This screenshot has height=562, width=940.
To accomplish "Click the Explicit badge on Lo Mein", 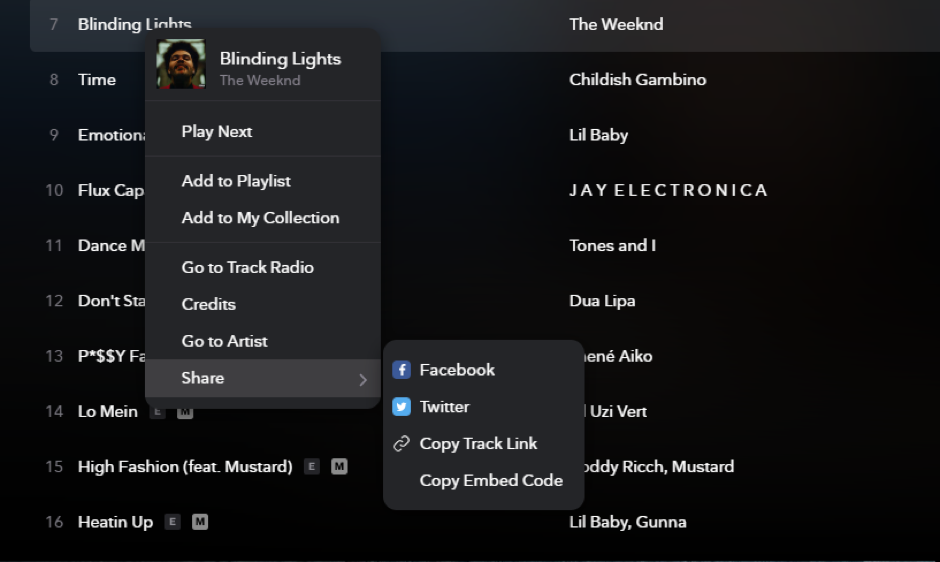I will click(x=158, y=411).
